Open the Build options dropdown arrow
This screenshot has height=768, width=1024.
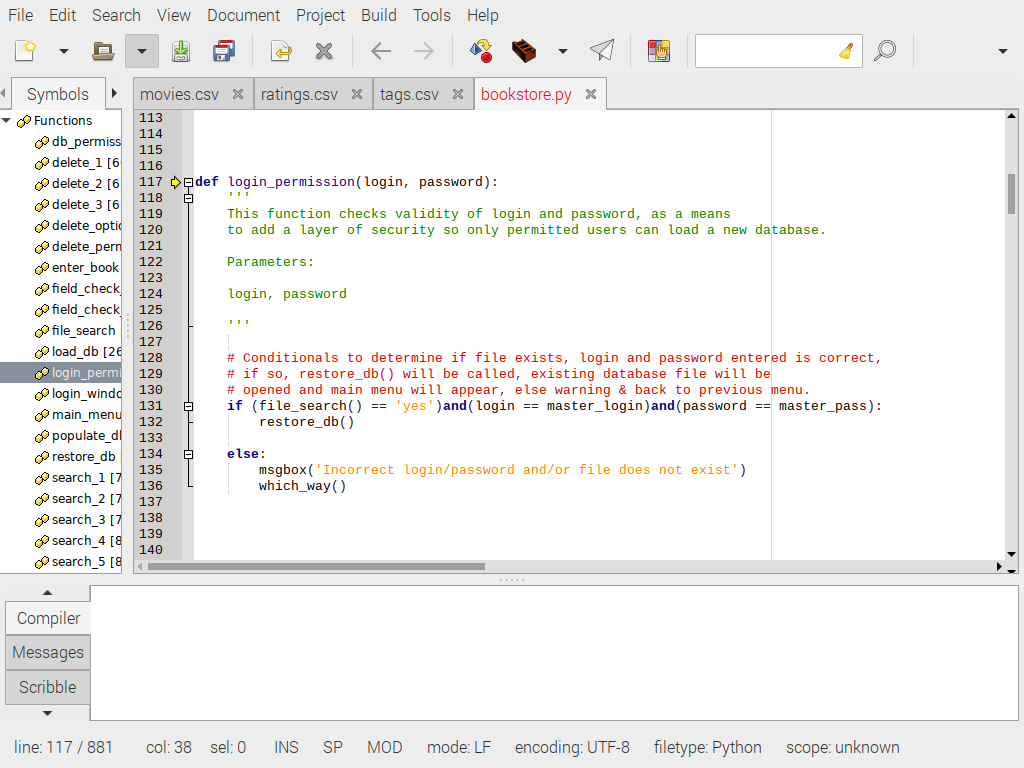coord(561,50)
